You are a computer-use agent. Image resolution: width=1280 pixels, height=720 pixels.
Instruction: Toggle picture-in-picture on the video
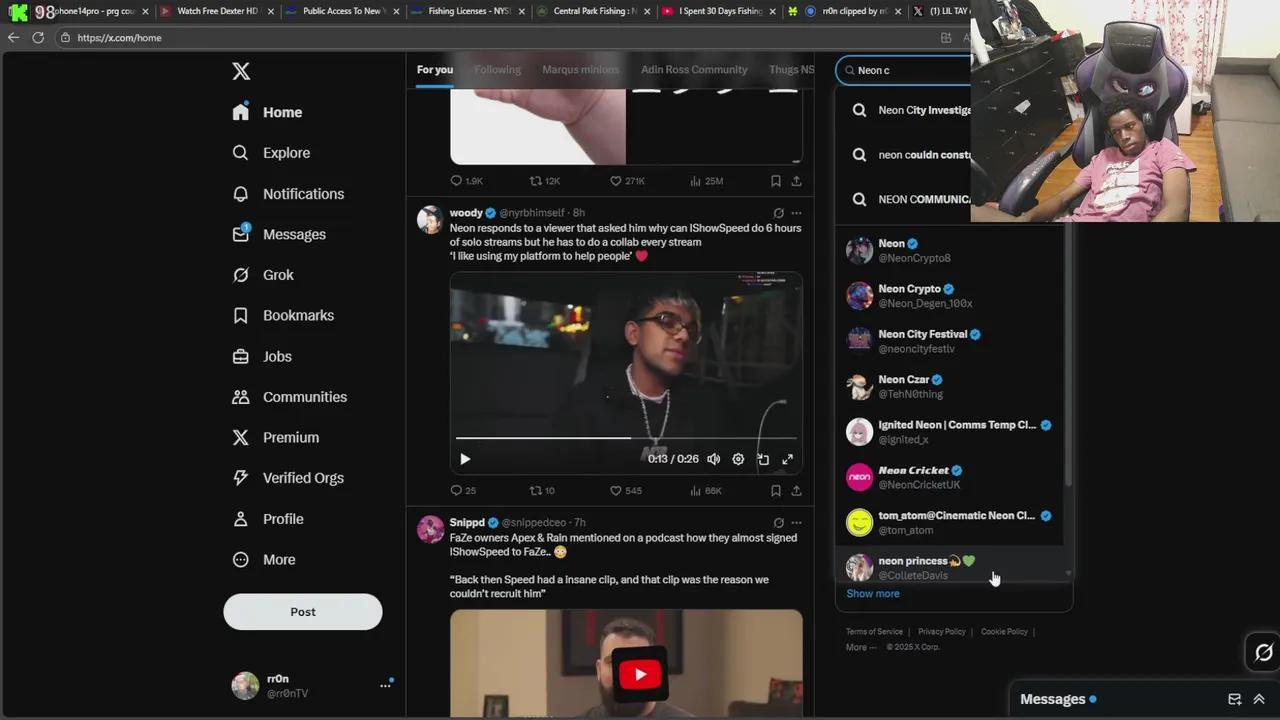763,459
